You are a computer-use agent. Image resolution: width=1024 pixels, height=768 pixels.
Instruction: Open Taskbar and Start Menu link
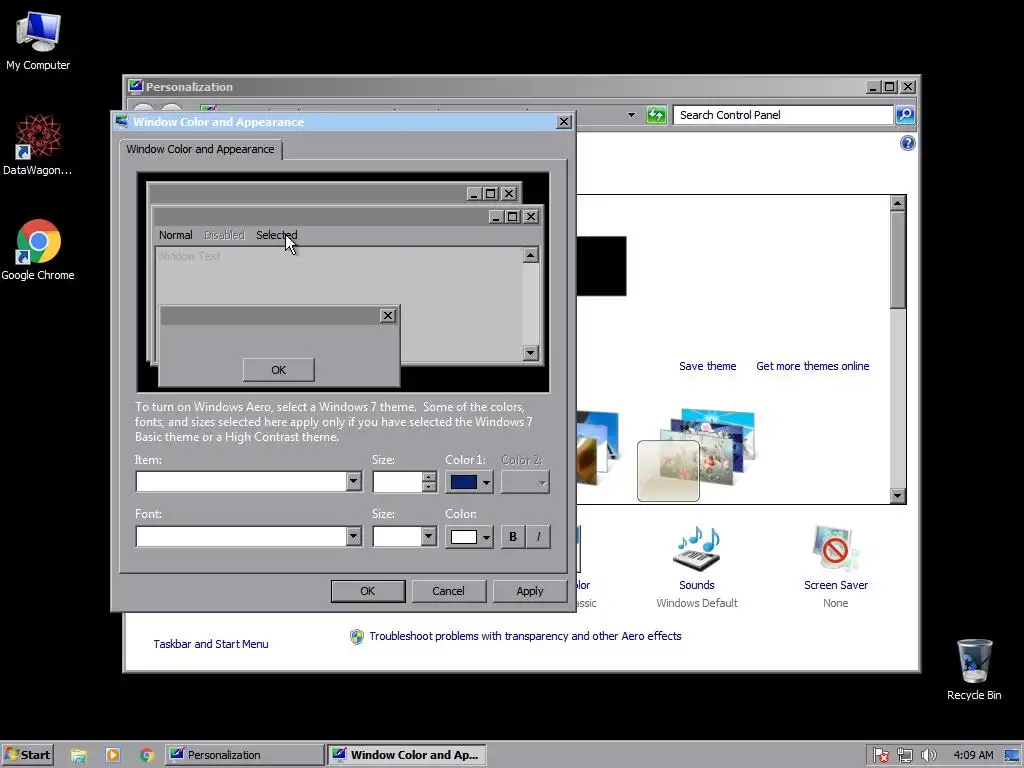211,644
